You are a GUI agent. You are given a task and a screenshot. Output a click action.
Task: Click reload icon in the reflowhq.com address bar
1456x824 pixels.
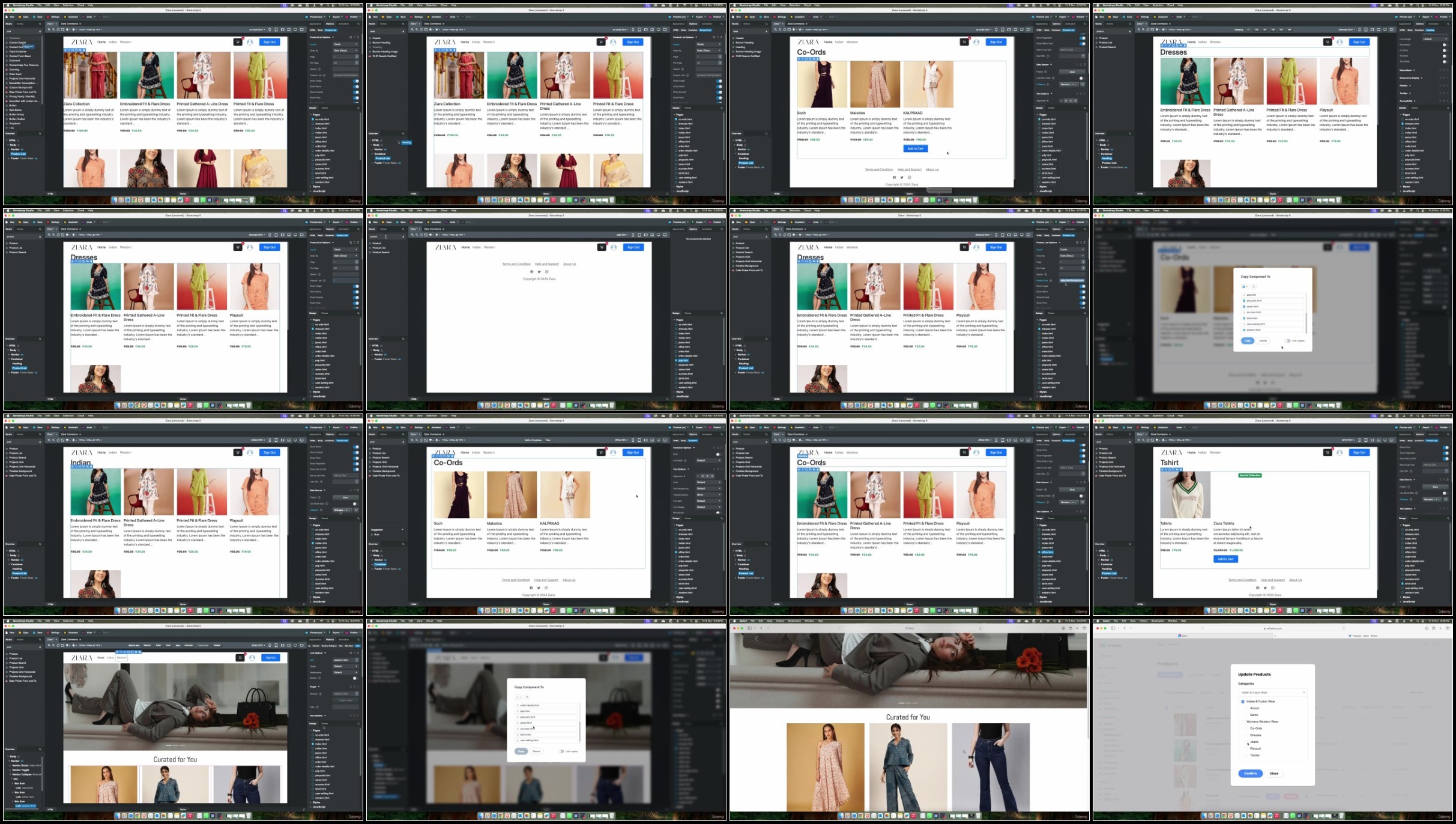pyautogui.click(x=1343, y=628)
